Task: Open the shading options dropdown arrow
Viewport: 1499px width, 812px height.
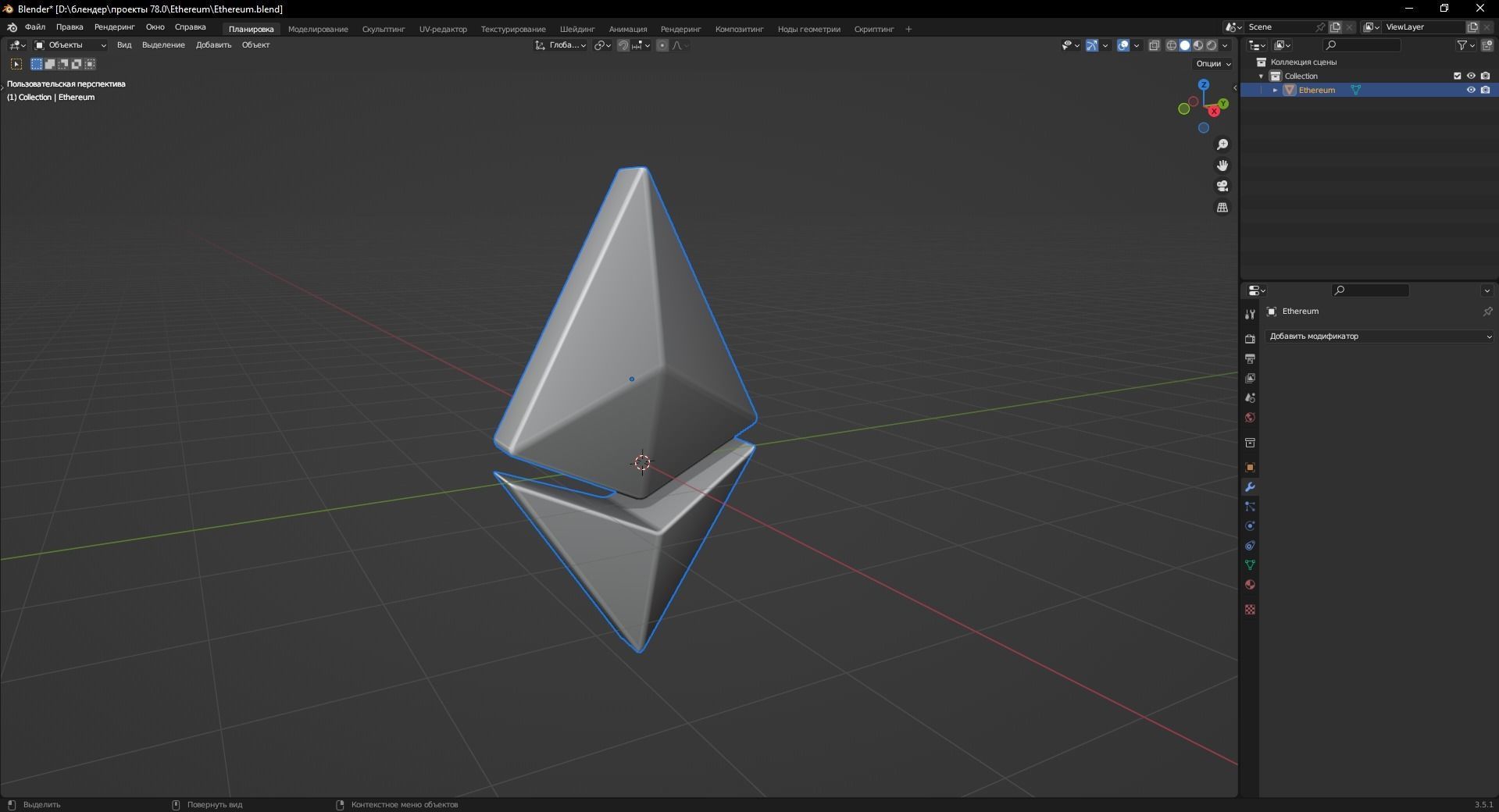Action: 1225,45
